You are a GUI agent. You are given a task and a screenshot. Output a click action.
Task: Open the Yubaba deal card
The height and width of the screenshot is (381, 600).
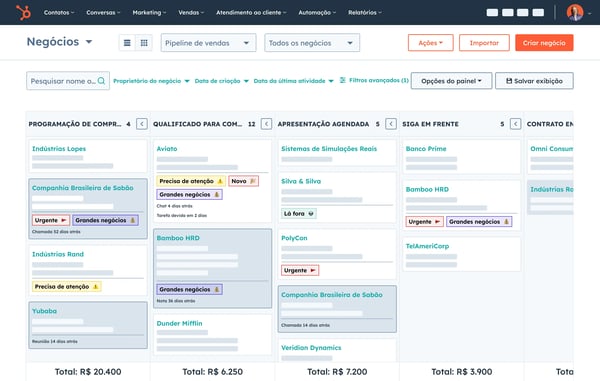(44, 311)
